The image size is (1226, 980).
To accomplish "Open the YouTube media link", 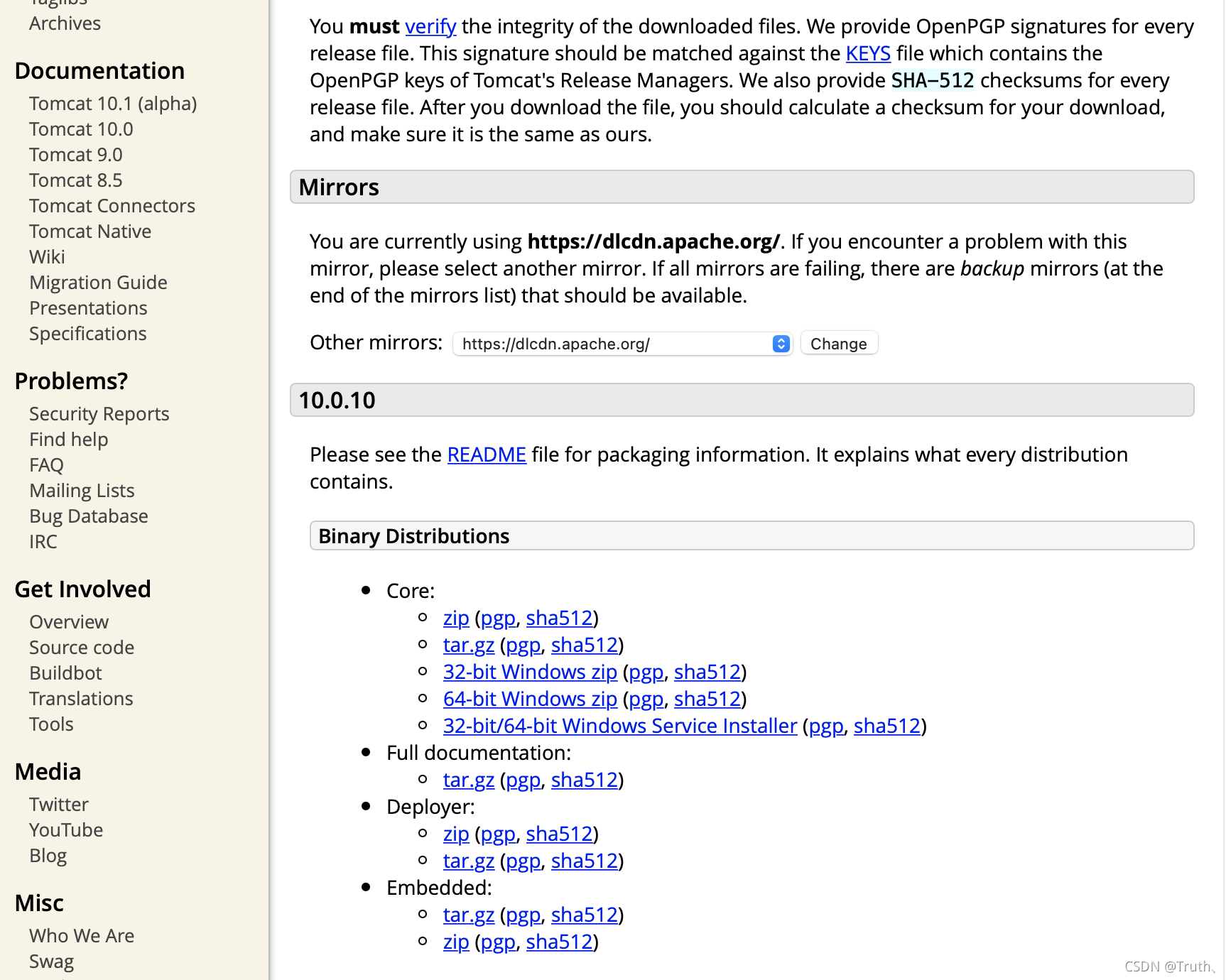I will pos(66,830).
